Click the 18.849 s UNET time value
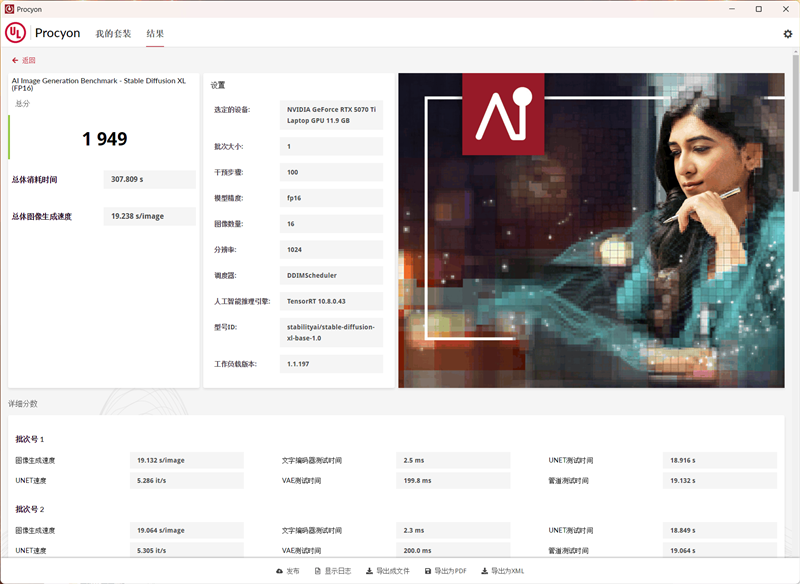800x584 pixels. coord(720,530)
